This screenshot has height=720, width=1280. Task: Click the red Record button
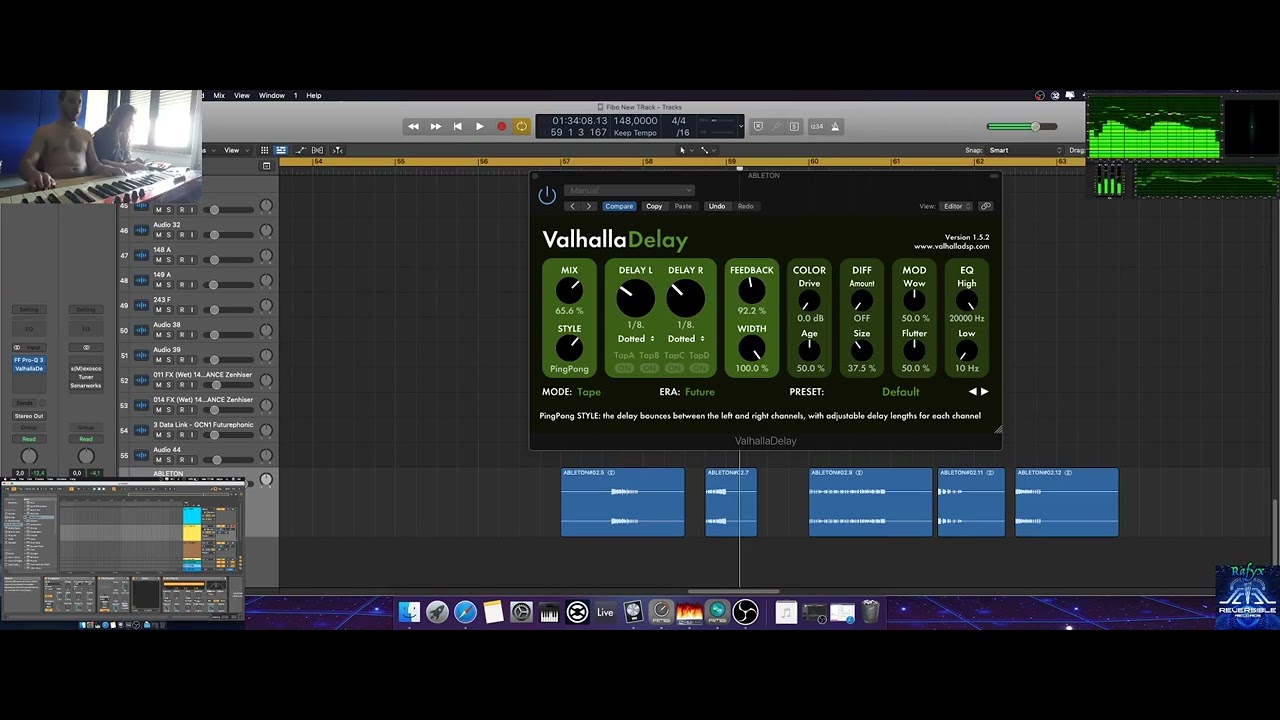501,127
